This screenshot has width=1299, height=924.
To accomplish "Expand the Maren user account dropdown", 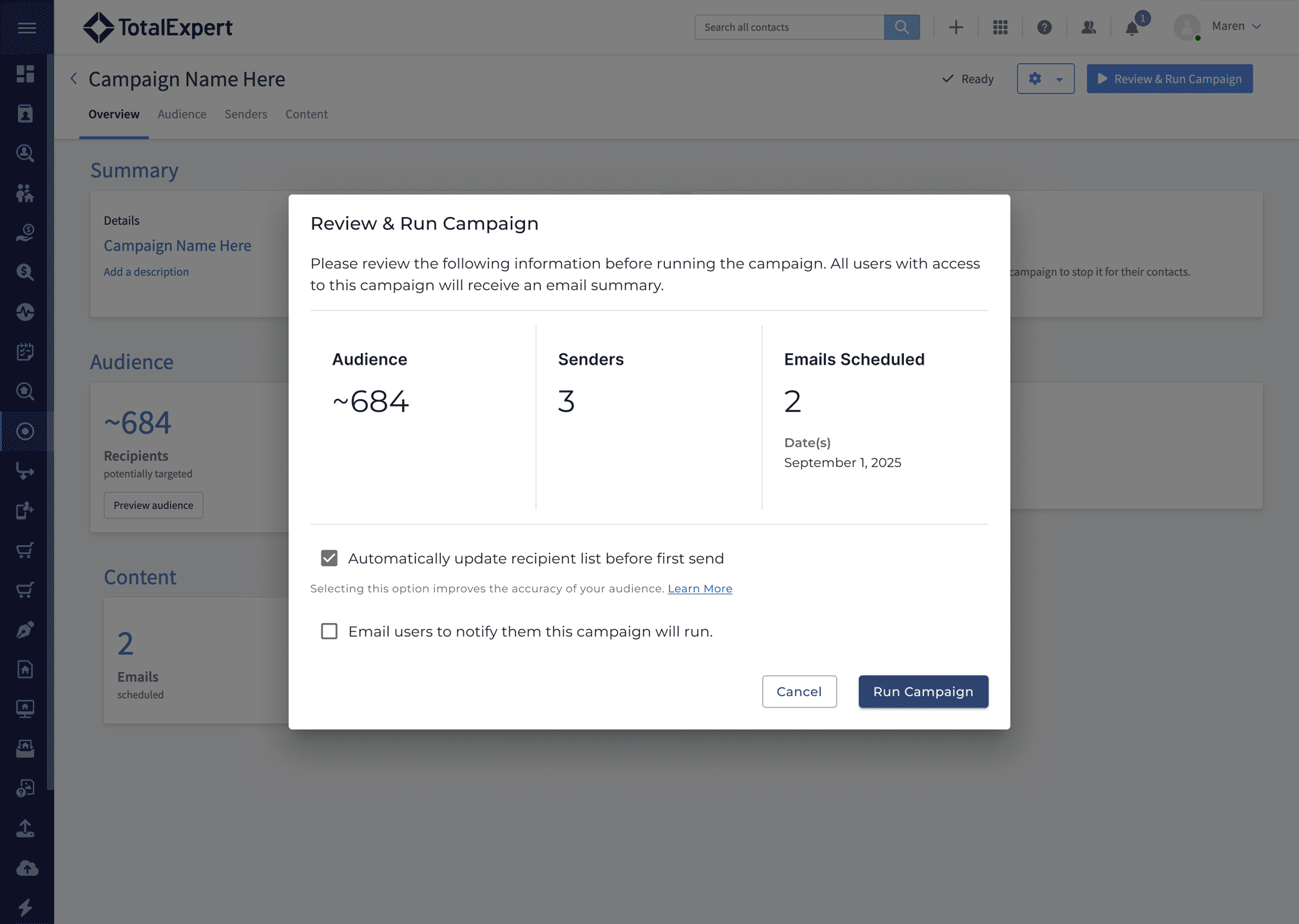I will coord(1235,26).
